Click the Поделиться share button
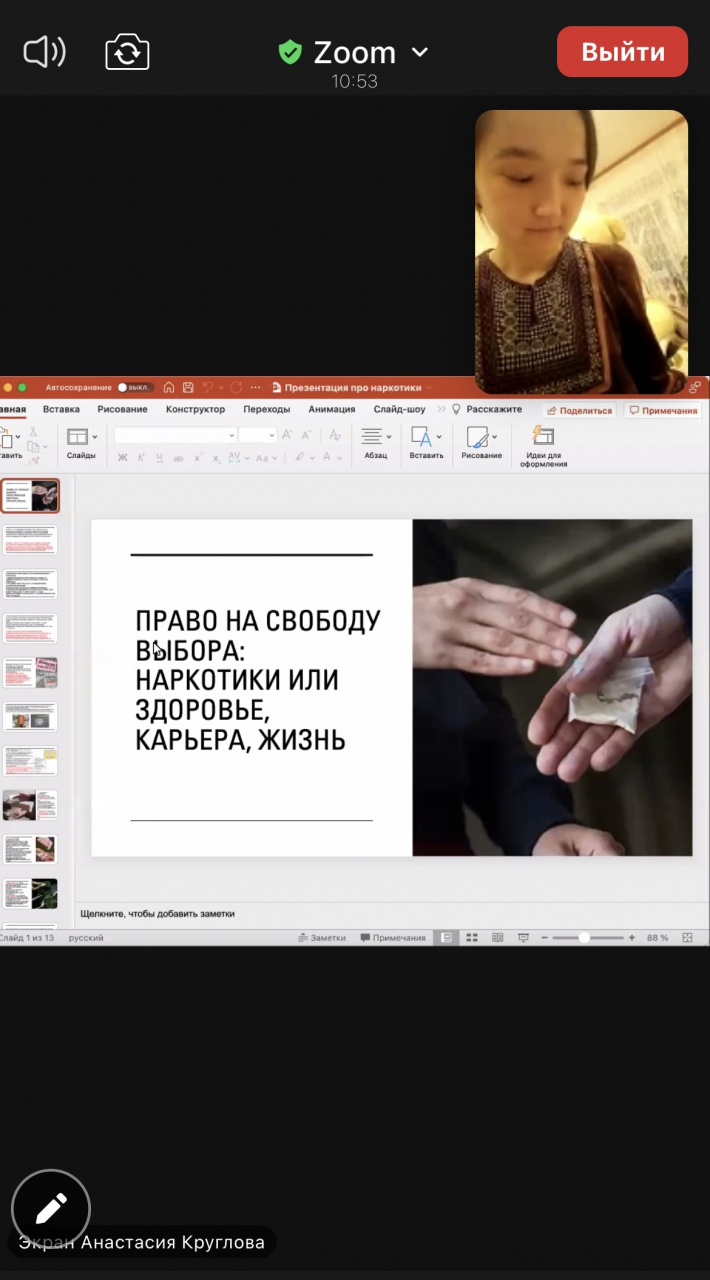 579,410
